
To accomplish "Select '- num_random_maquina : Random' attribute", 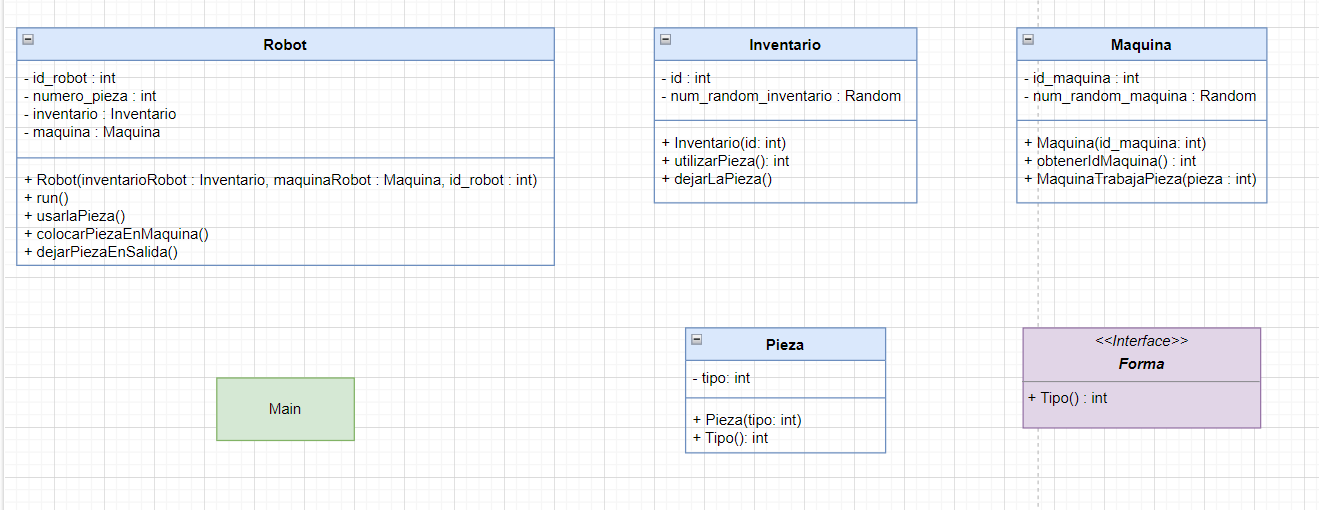I will click(x=1140, y=96).
